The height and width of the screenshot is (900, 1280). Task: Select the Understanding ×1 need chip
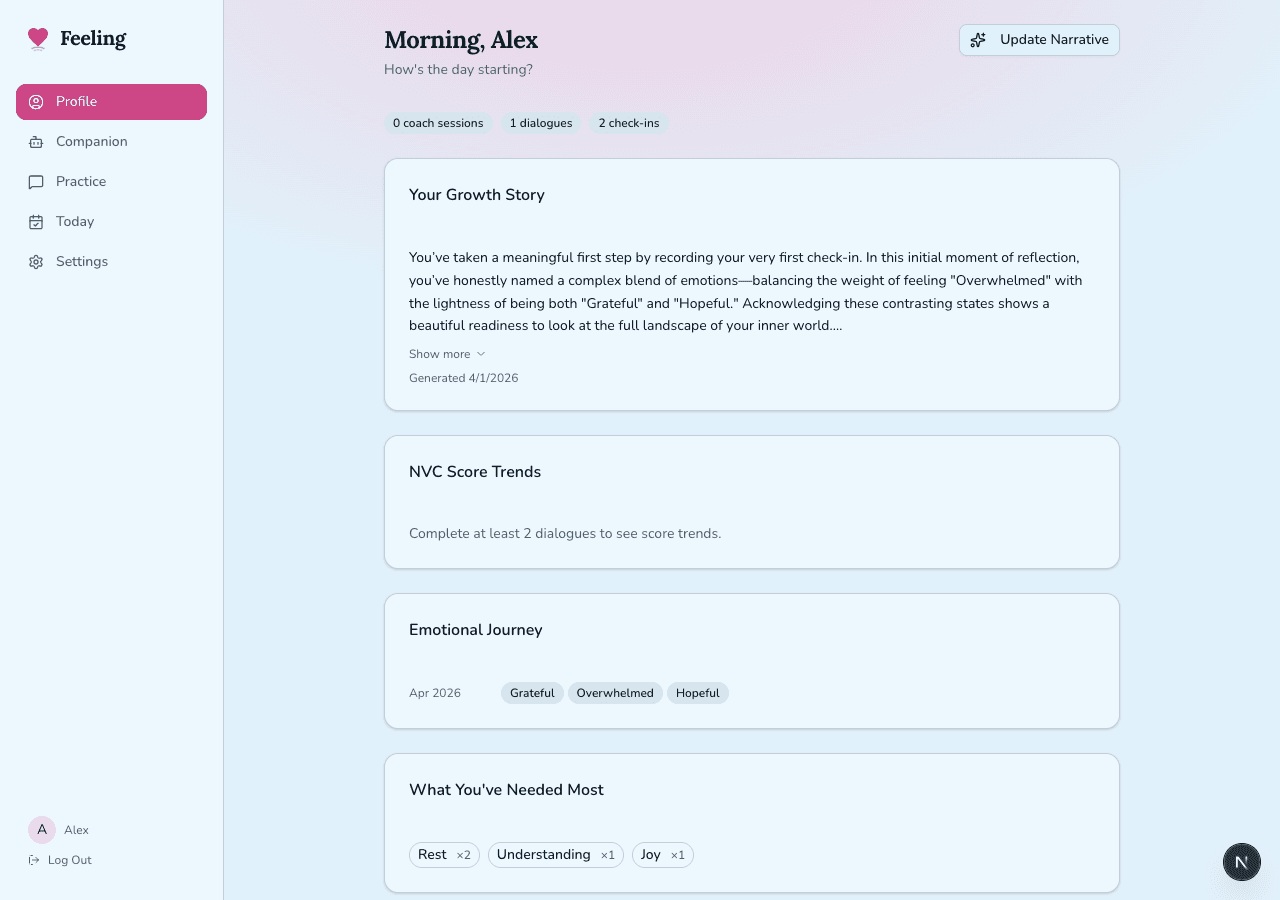coord(555,855)
